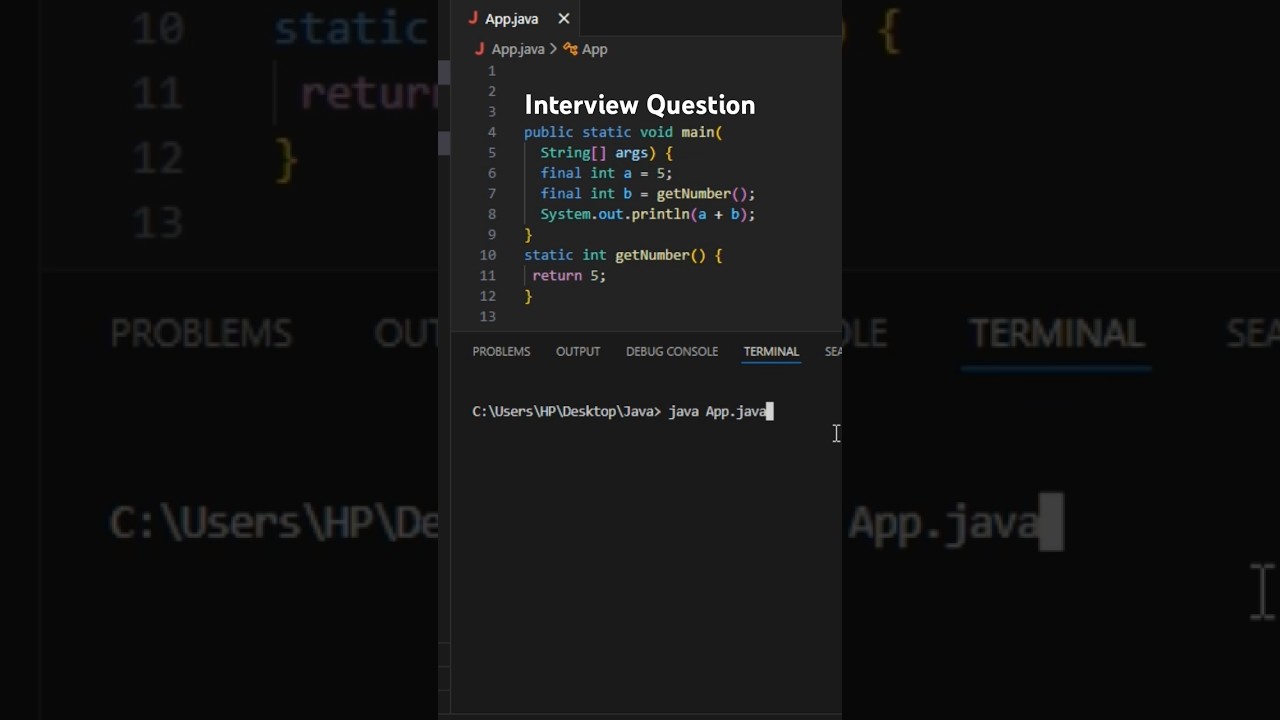Click the 'System.out.println(a + b);' line

[x=648, y=214]
